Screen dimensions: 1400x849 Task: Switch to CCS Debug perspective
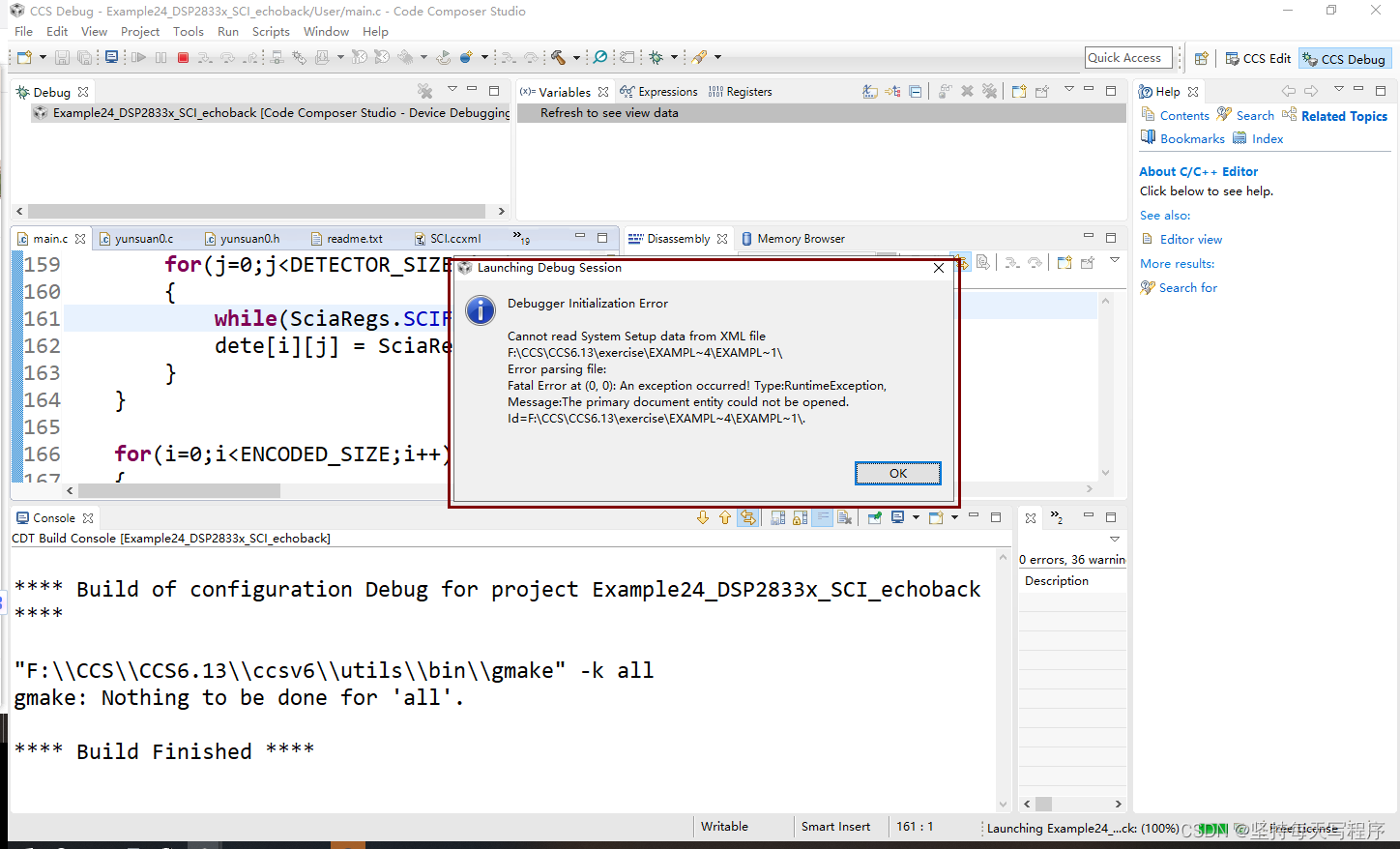tap(1344, 59)
